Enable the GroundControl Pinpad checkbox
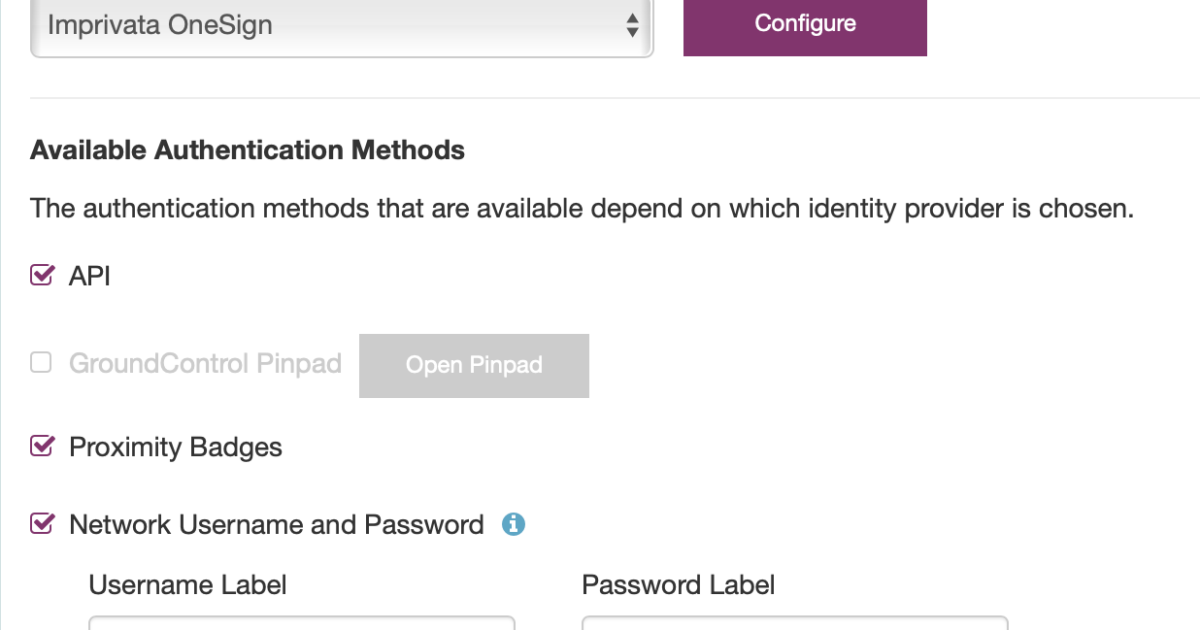 pyautogui.click(x=40, y=364)
